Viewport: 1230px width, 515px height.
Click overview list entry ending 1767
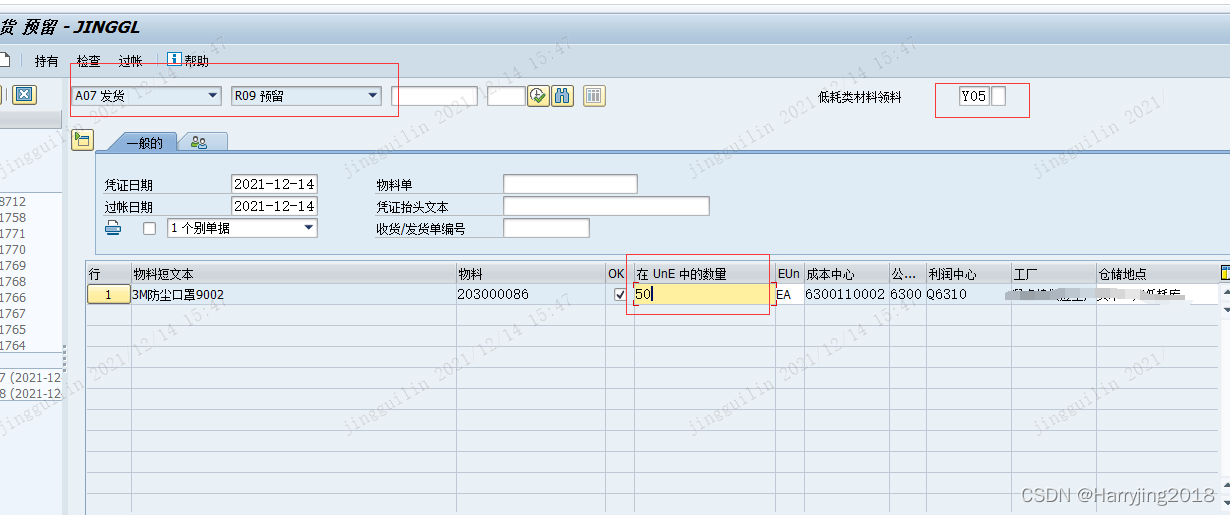tap(13, 314)
